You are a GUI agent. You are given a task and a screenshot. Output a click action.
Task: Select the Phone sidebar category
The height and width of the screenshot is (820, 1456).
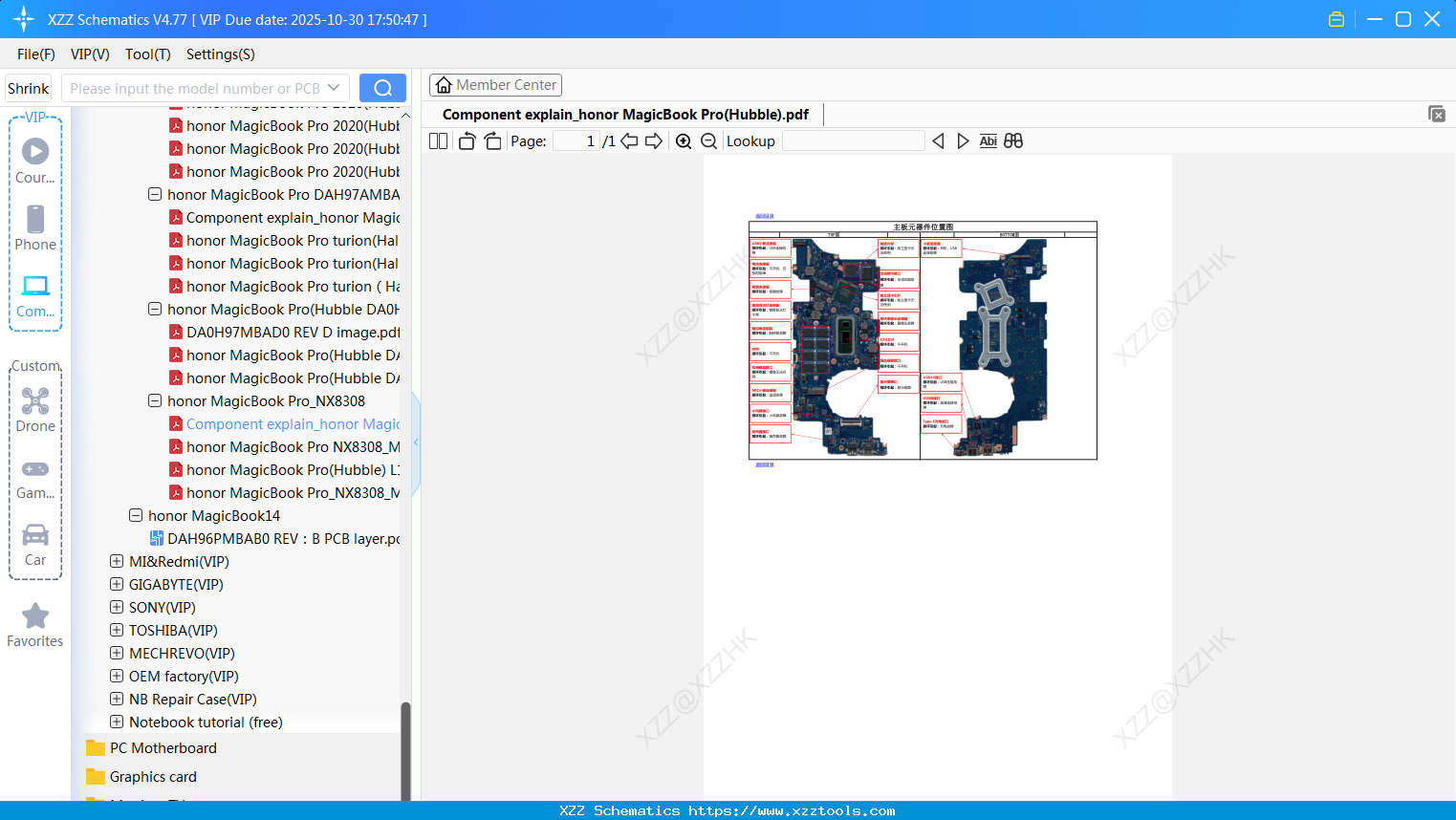35,227
